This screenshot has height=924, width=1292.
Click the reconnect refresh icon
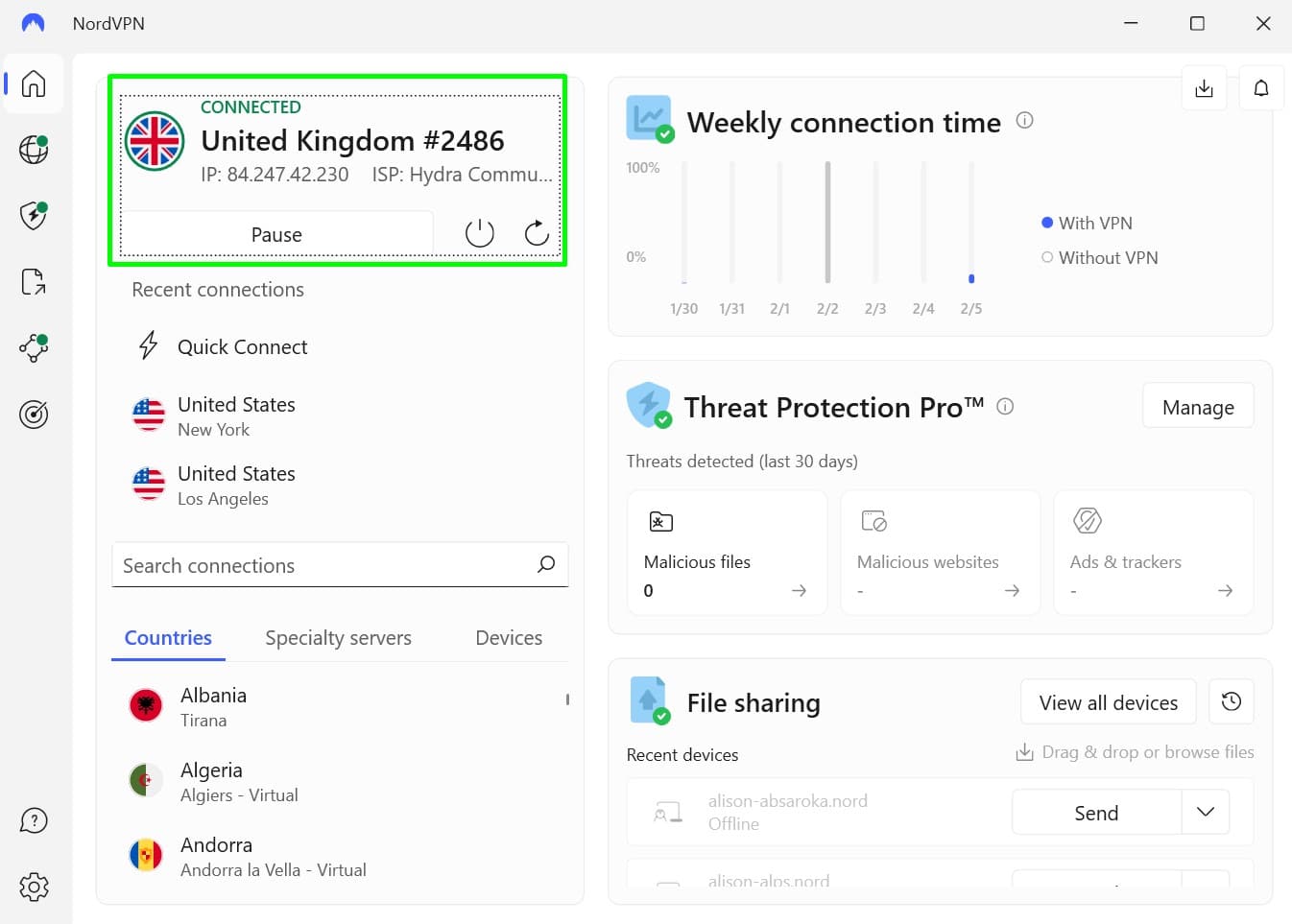[537, 233]
